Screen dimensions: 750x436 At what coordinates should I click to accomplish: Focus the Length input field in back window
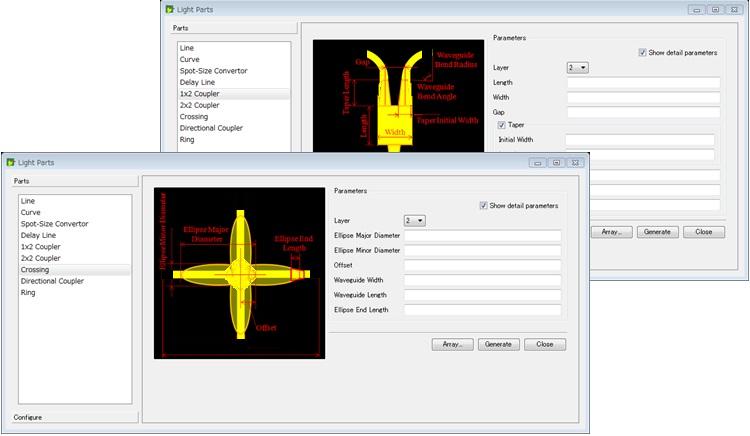643,83
